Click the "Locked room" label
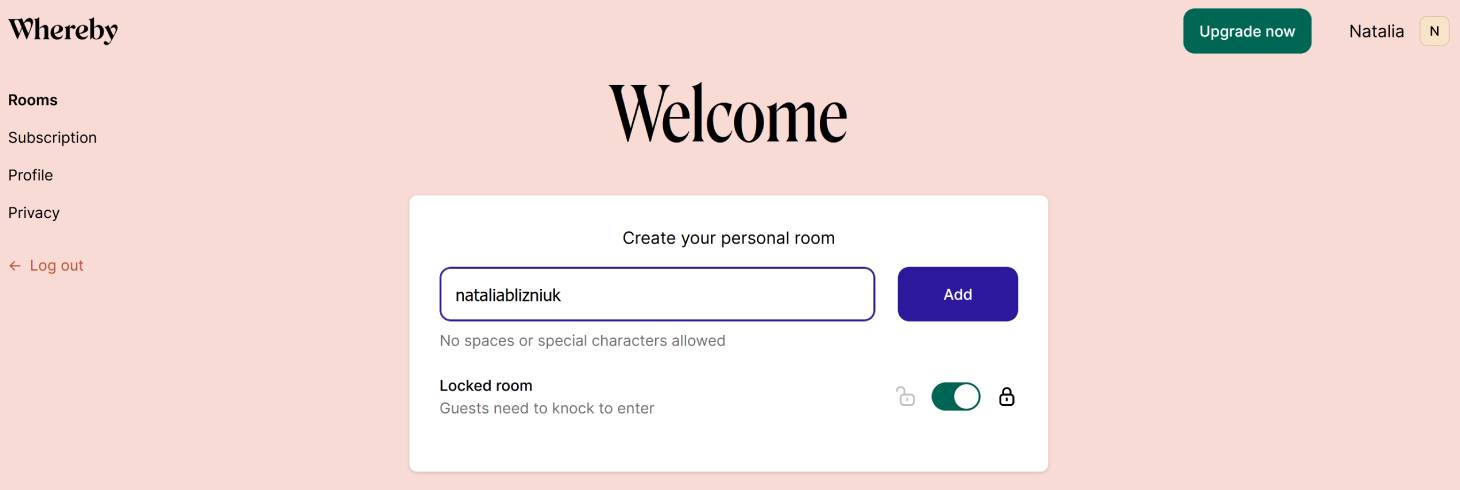1460x490 pixels. [x=486, y=386]
